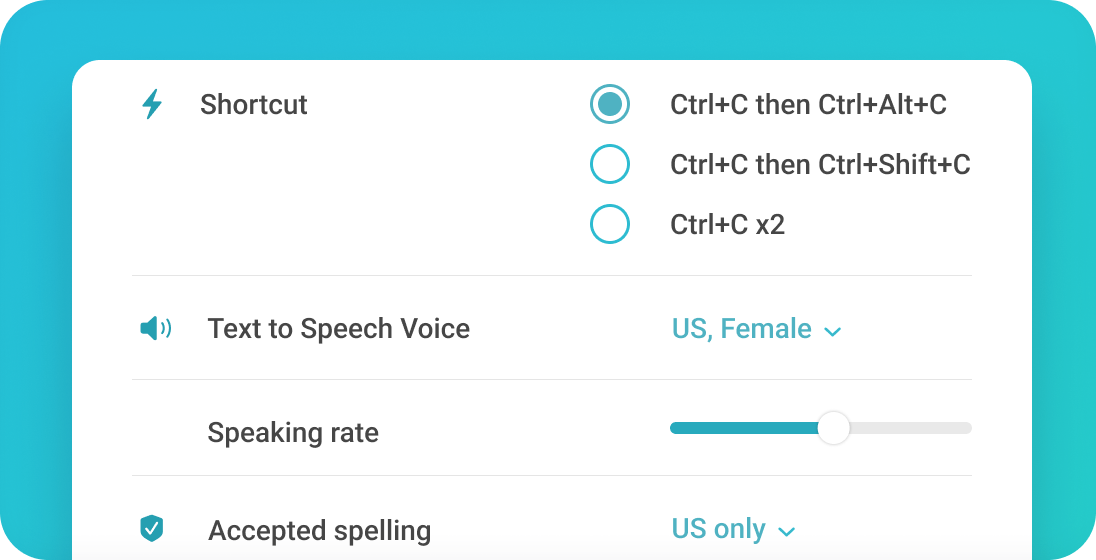Open the US, Female voice dropdown
Image resolution: width=1096 pixels, height=560 pixels.
(x=742, y=329)
